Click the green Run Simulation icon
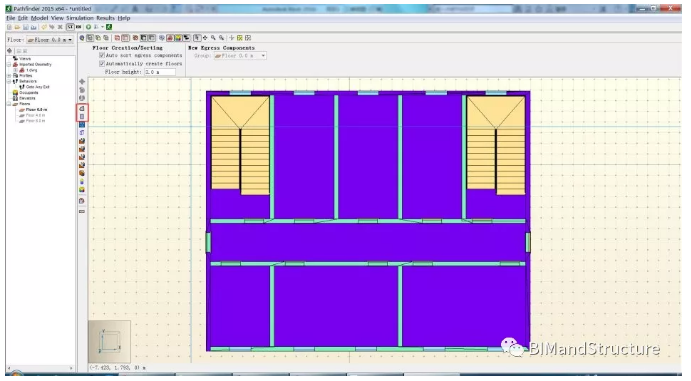The image size is (691, 381). [x=88, y=27]
